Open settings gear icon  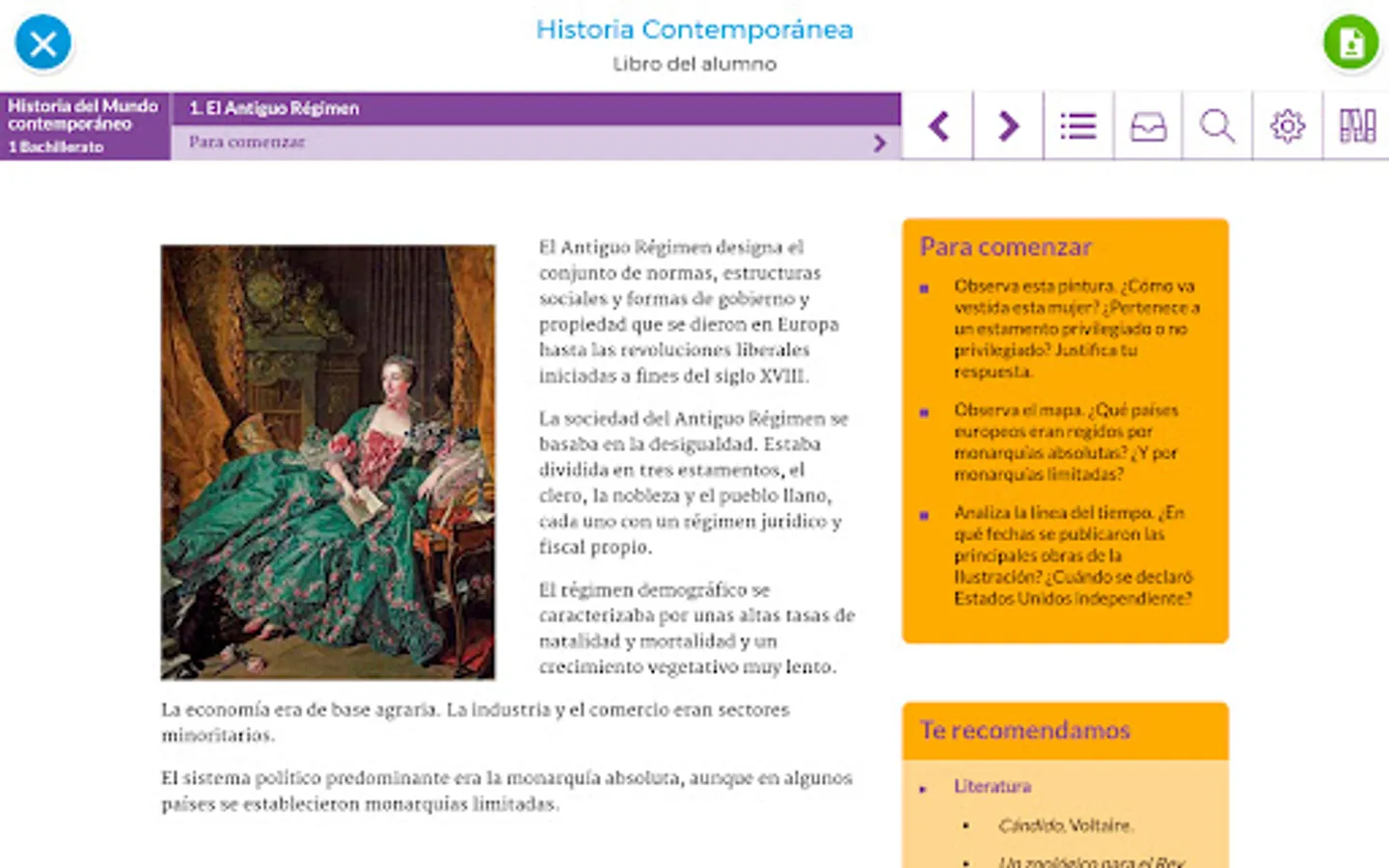(1288, 125)
